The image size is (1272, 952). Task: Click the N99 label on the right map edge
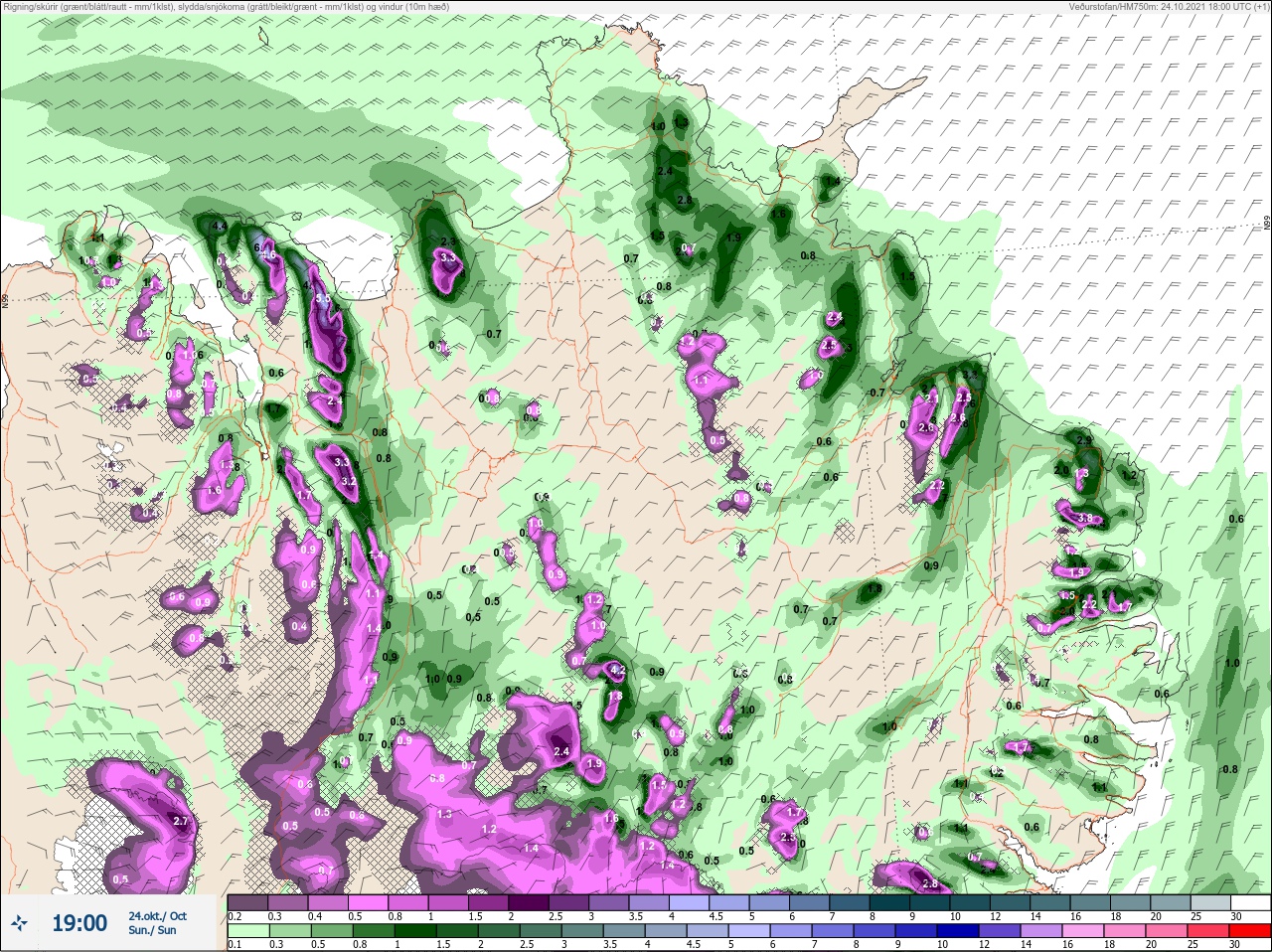[x=1267, y=225]
